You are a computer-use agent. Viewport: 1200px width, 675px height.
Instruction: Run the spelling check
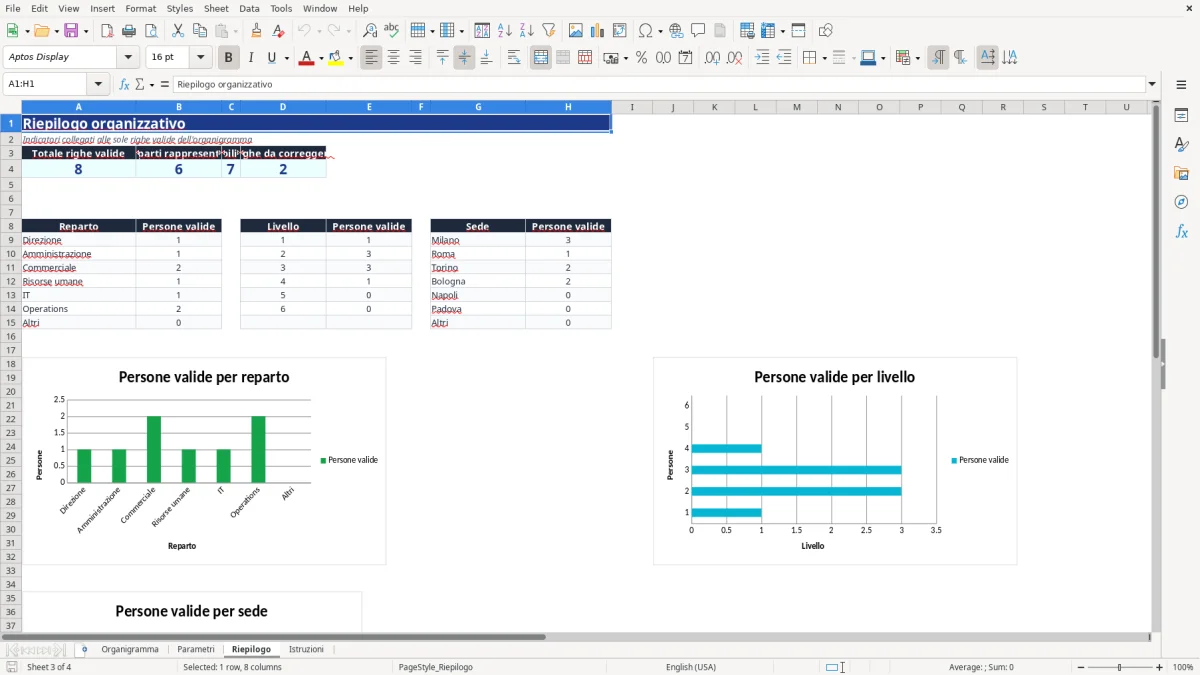click(x=392, y=31)
